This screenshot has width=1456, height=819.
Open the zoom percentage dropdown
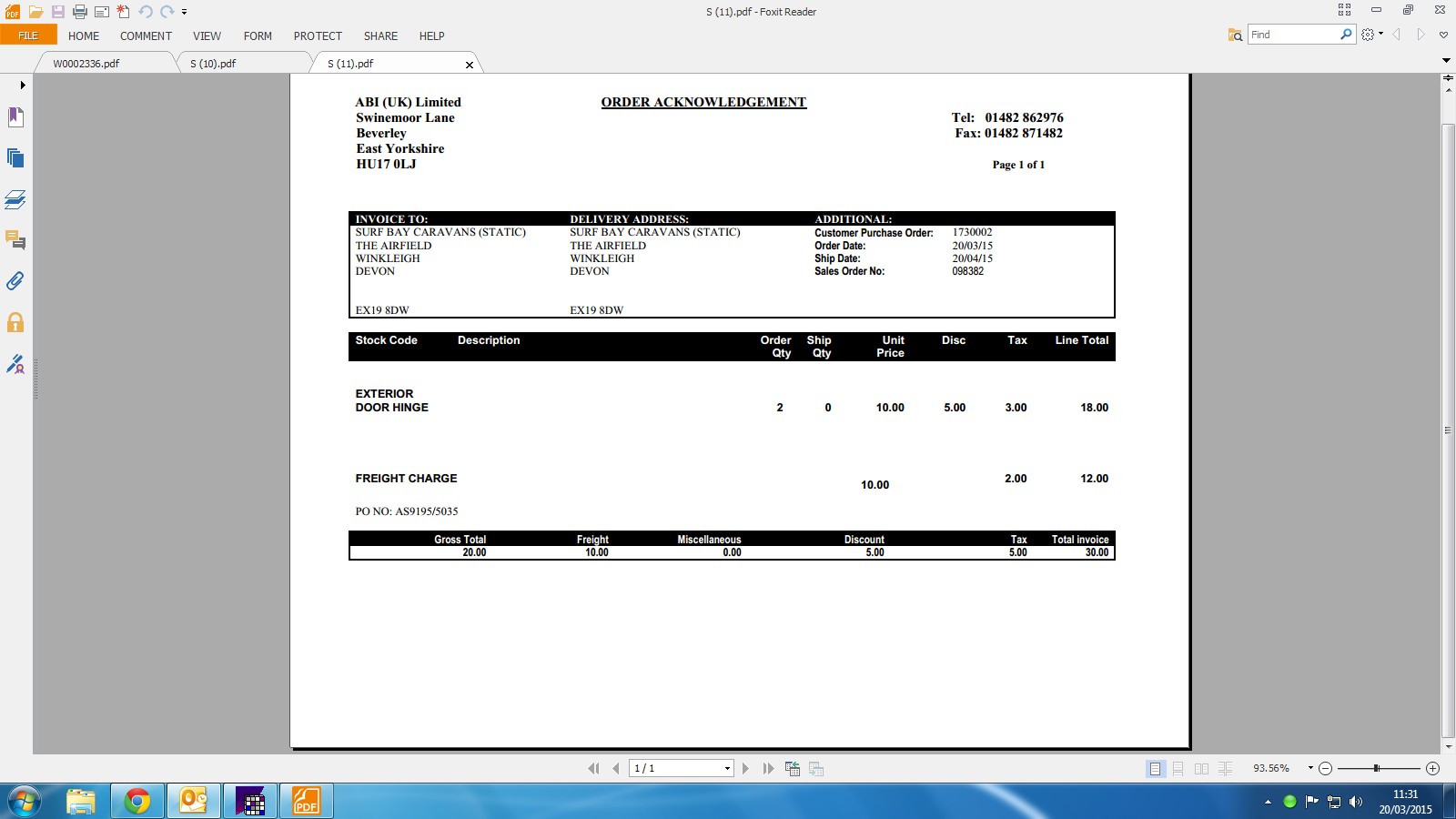1310,768
